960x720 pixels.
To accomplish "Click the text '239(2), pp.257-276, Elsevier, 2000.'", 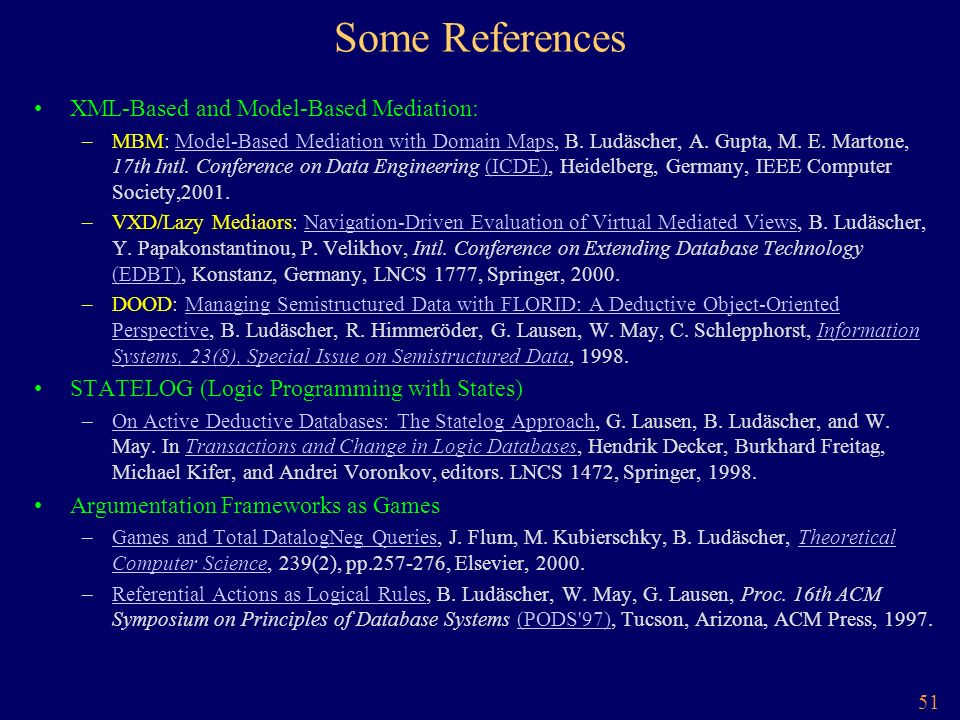I will pos(431,563).
